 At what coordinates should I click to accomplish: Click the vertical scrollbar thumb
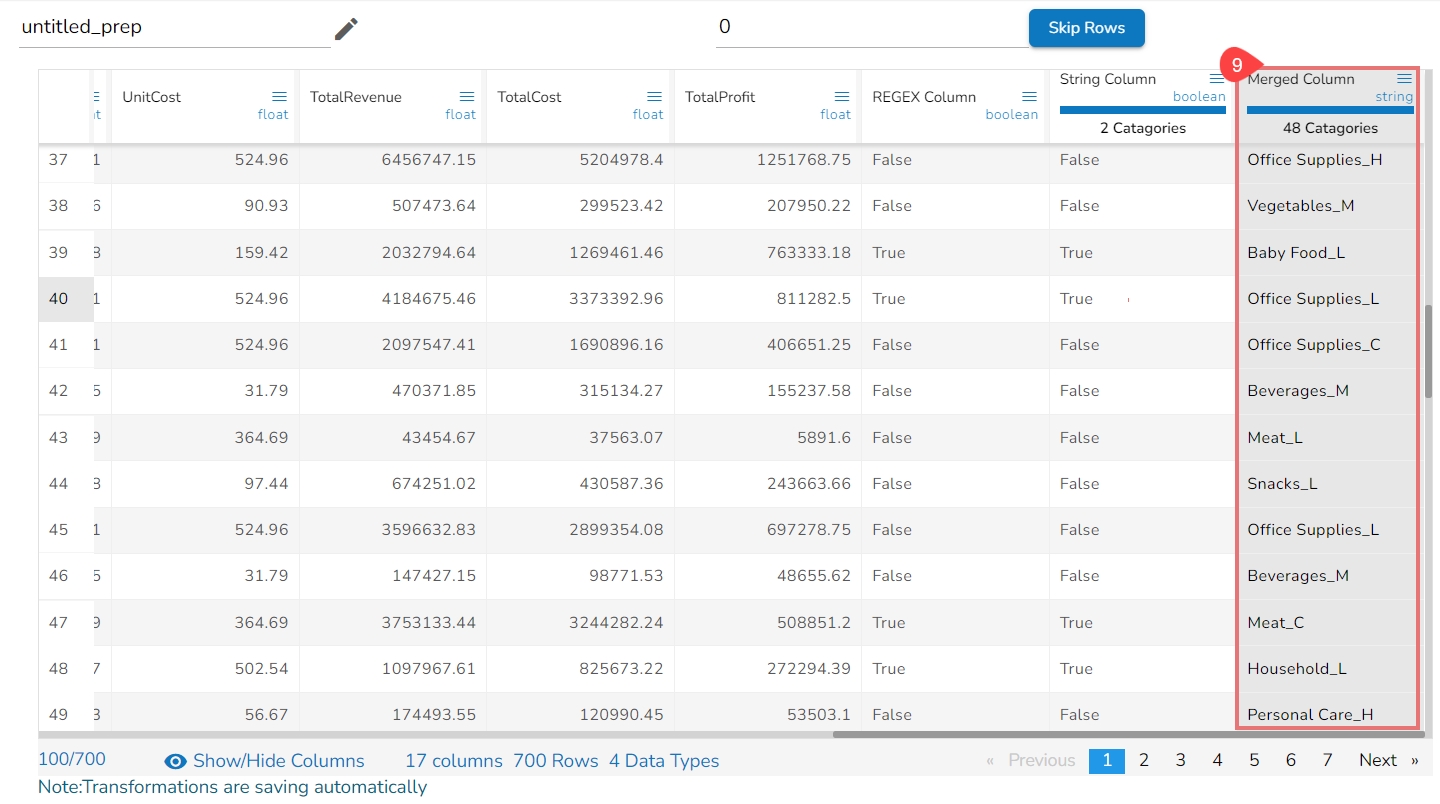pos(1428,350)
